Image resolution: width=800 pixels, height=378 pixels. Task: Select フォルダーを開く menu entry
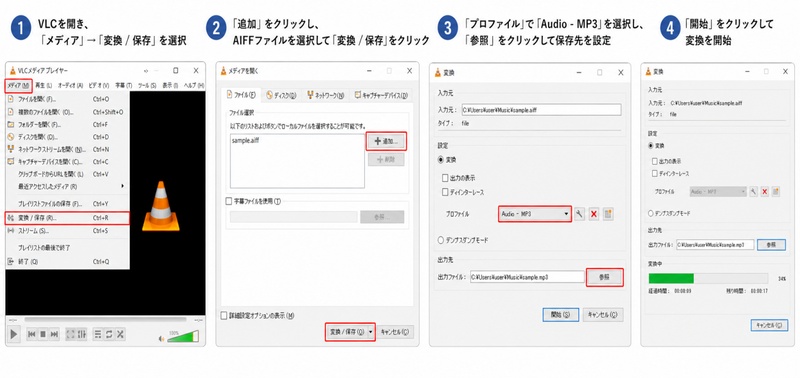click(x=67, y=124)
